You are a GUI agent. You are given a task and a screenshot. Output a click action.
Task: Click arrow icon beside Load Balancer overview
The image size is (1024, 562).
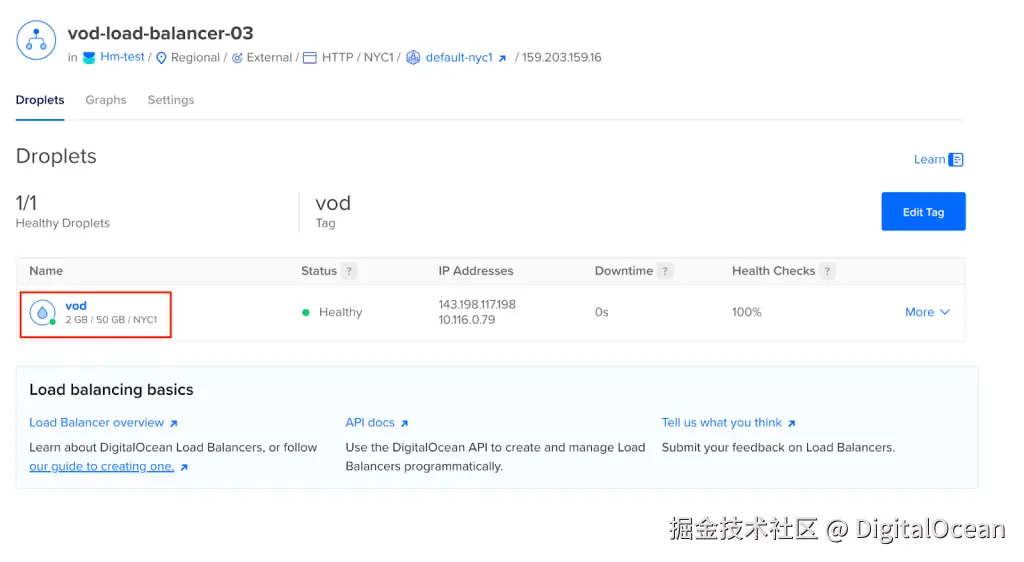click(x=174, y=424)
